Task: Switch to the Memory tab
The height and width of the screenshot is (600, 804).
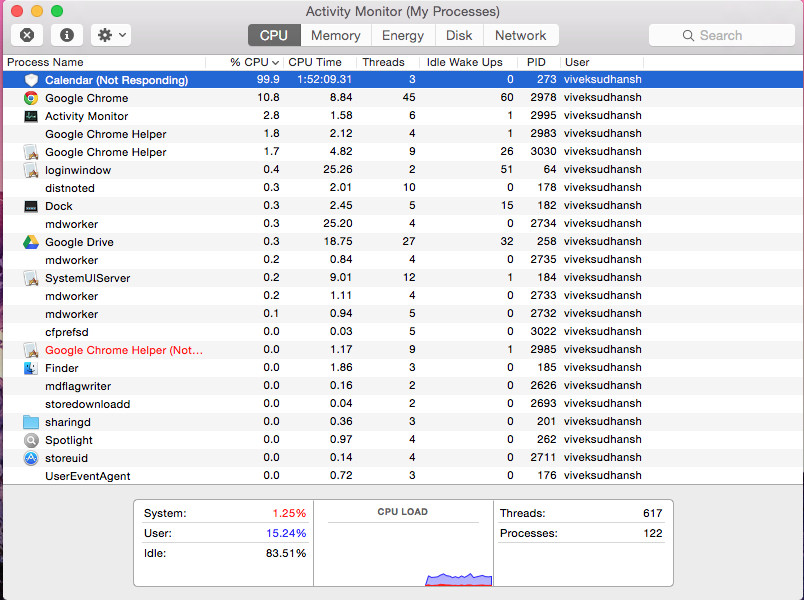Action: [335, 35]
